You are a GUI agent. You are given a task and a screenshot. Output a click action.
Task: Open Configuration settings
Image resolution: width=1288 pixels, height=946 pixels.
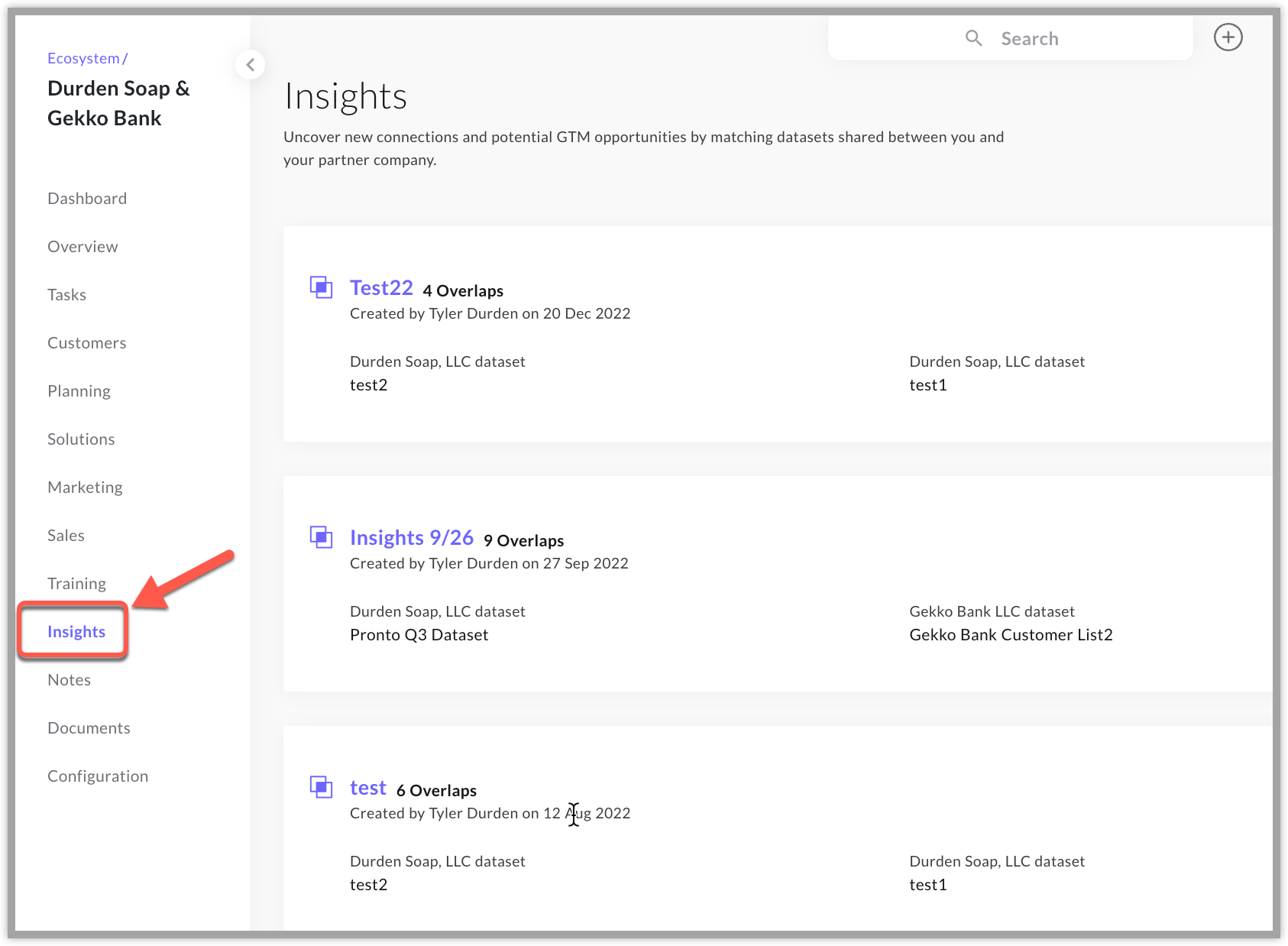98,776
